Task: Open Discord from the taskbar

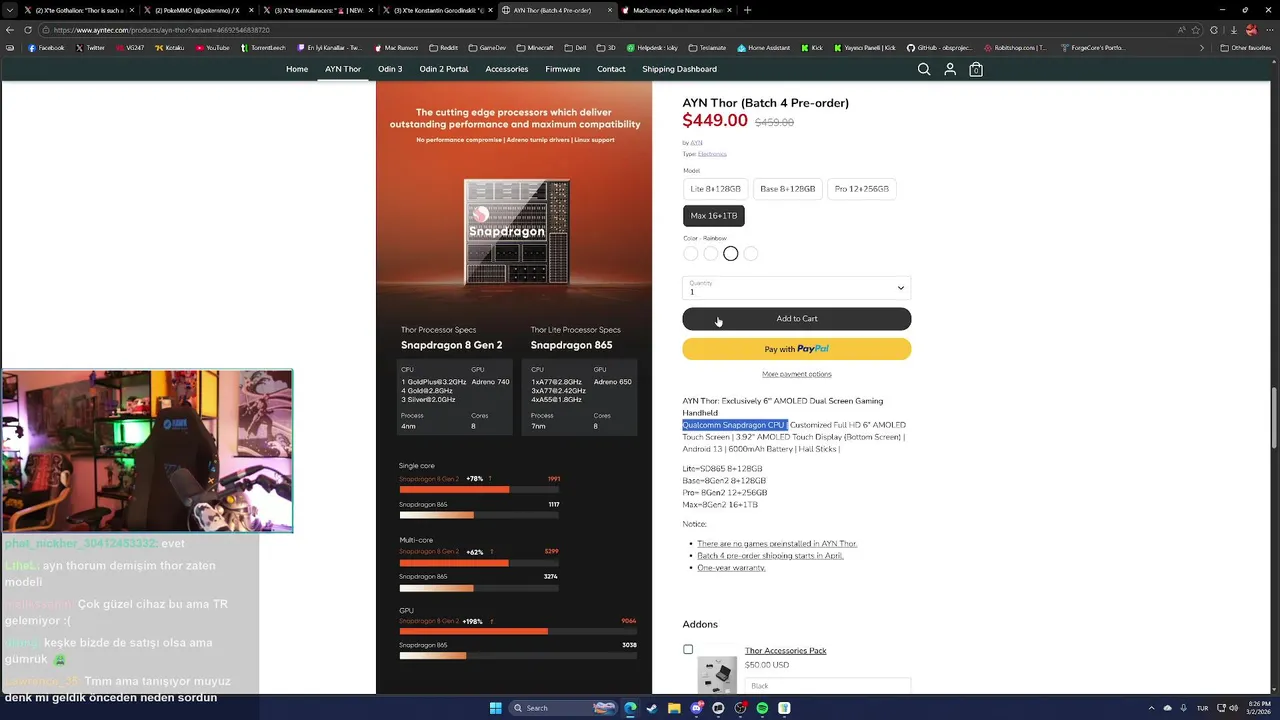Action: click(x=696, y=708)
